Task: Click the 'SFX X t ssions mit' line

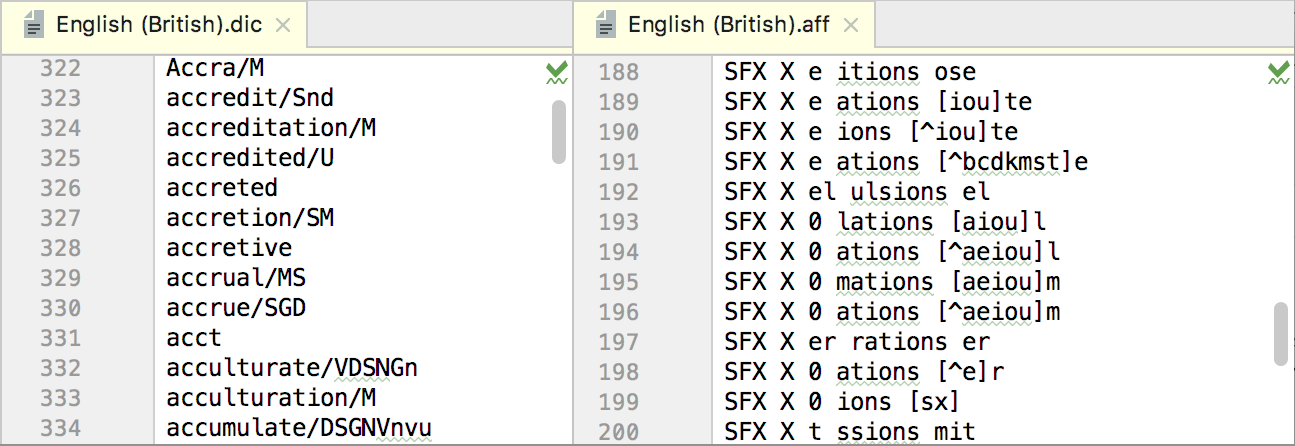Action: [x=850, y=432]
